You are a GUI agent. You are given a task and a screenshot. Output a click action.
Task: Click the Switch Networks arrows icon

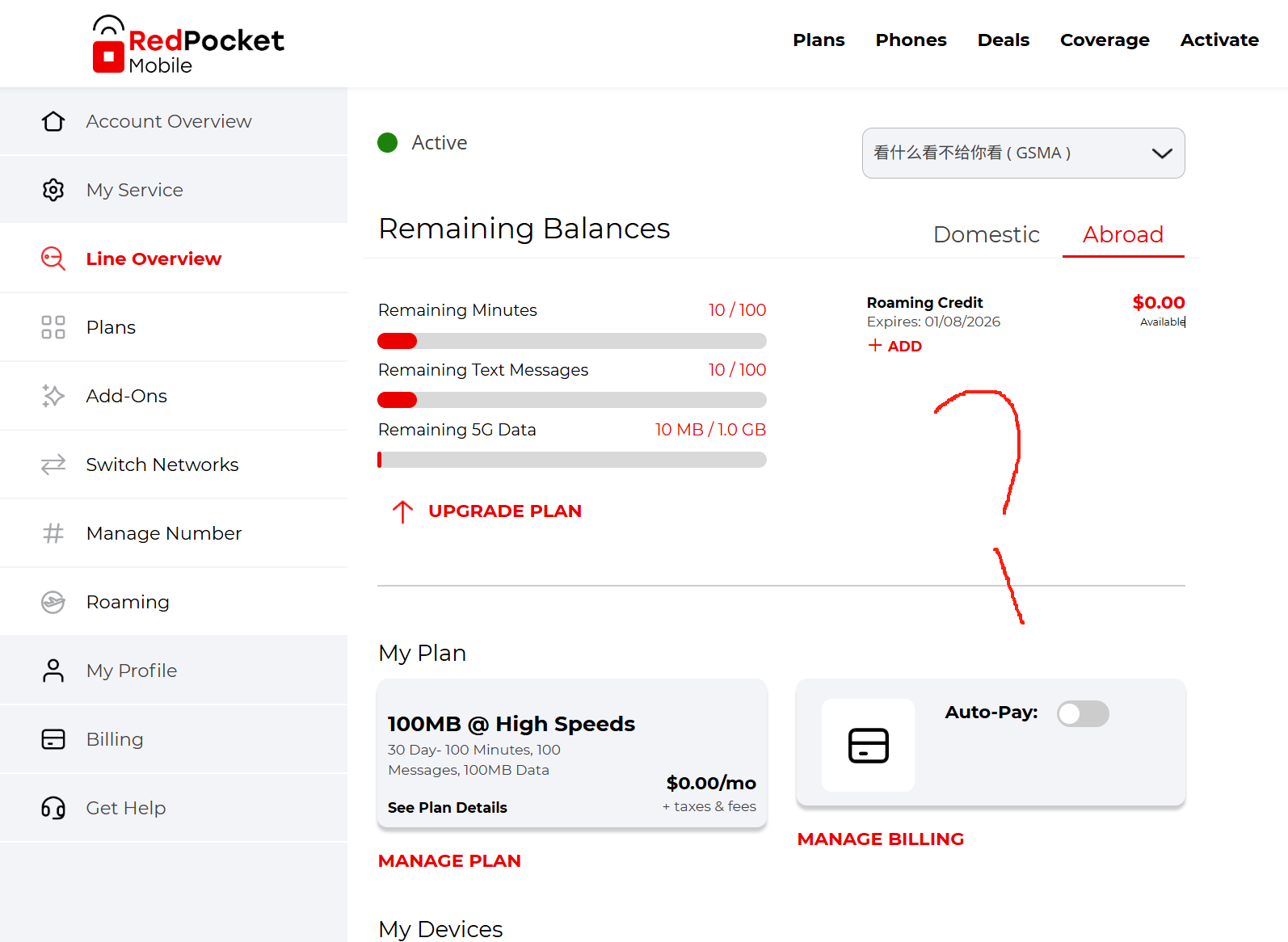tap(53, 465)
